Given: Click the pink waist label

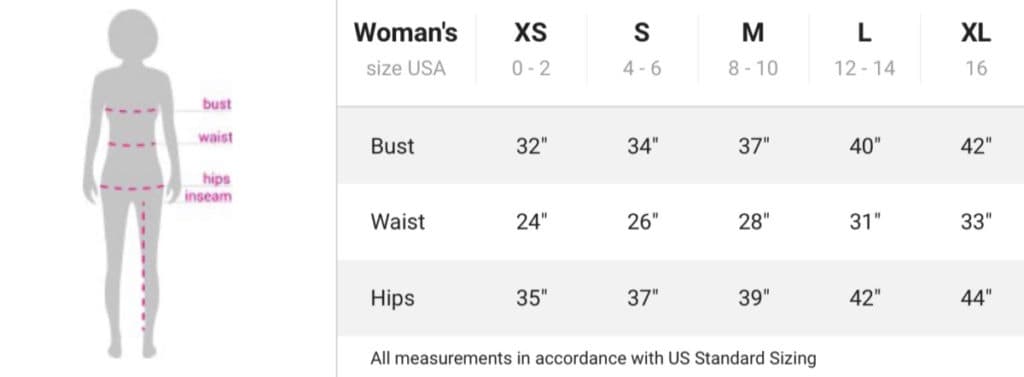Looking at the screenshot, I should point(215,138).
